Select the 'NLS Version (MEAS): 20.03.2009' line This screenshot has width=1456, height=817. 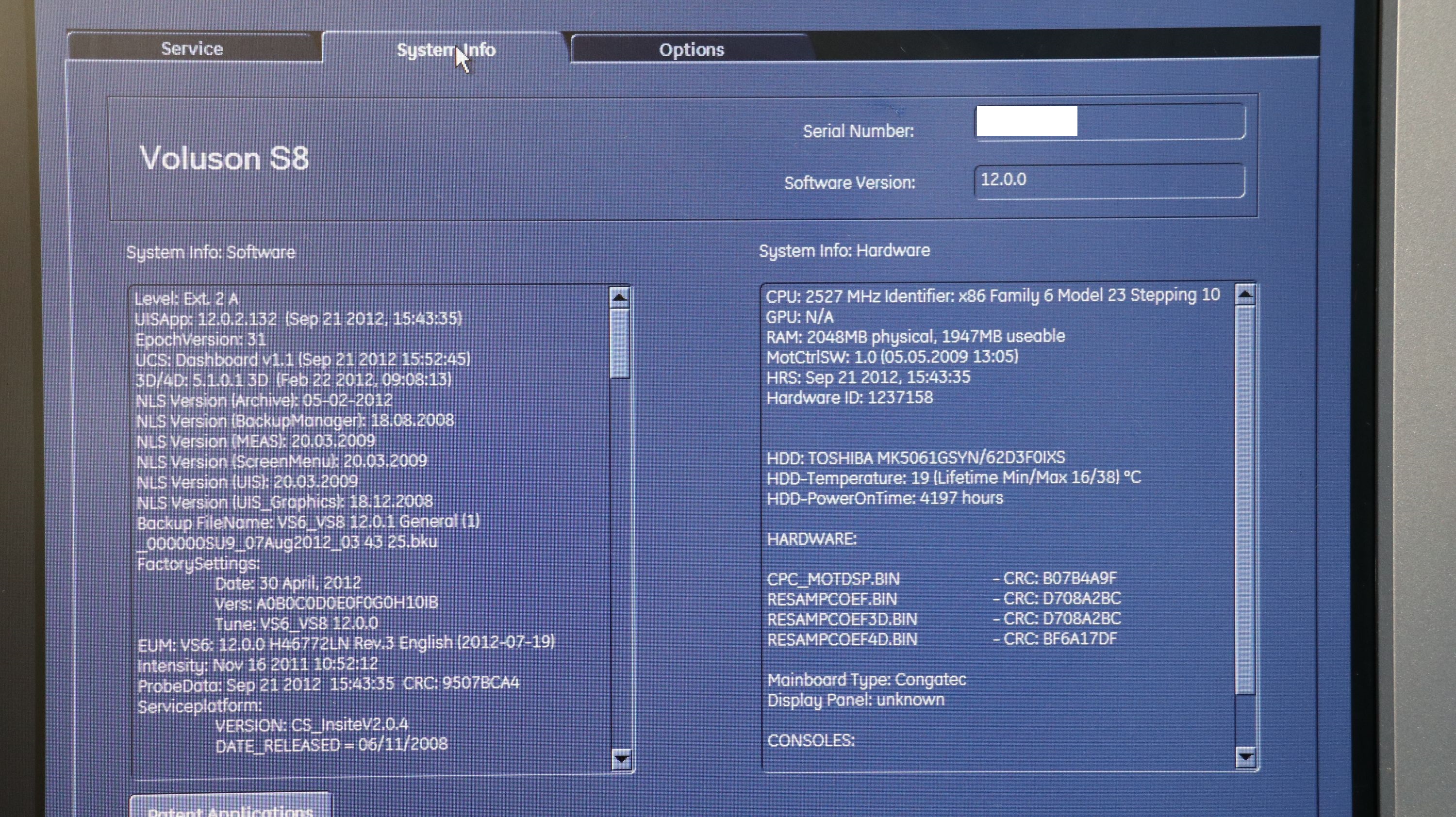pyautogui.click(x=256, y=441)
